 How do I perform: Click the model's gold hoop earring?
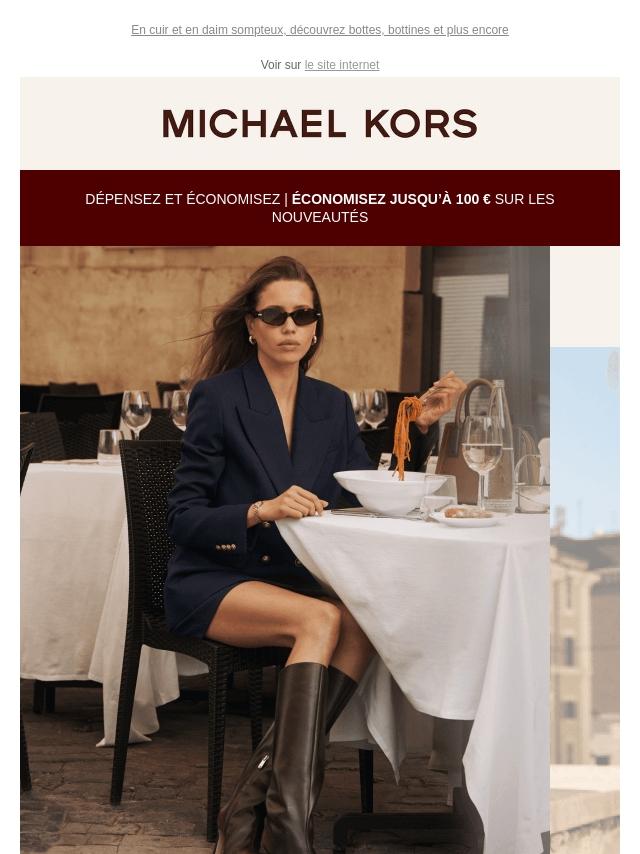[253, 340]
